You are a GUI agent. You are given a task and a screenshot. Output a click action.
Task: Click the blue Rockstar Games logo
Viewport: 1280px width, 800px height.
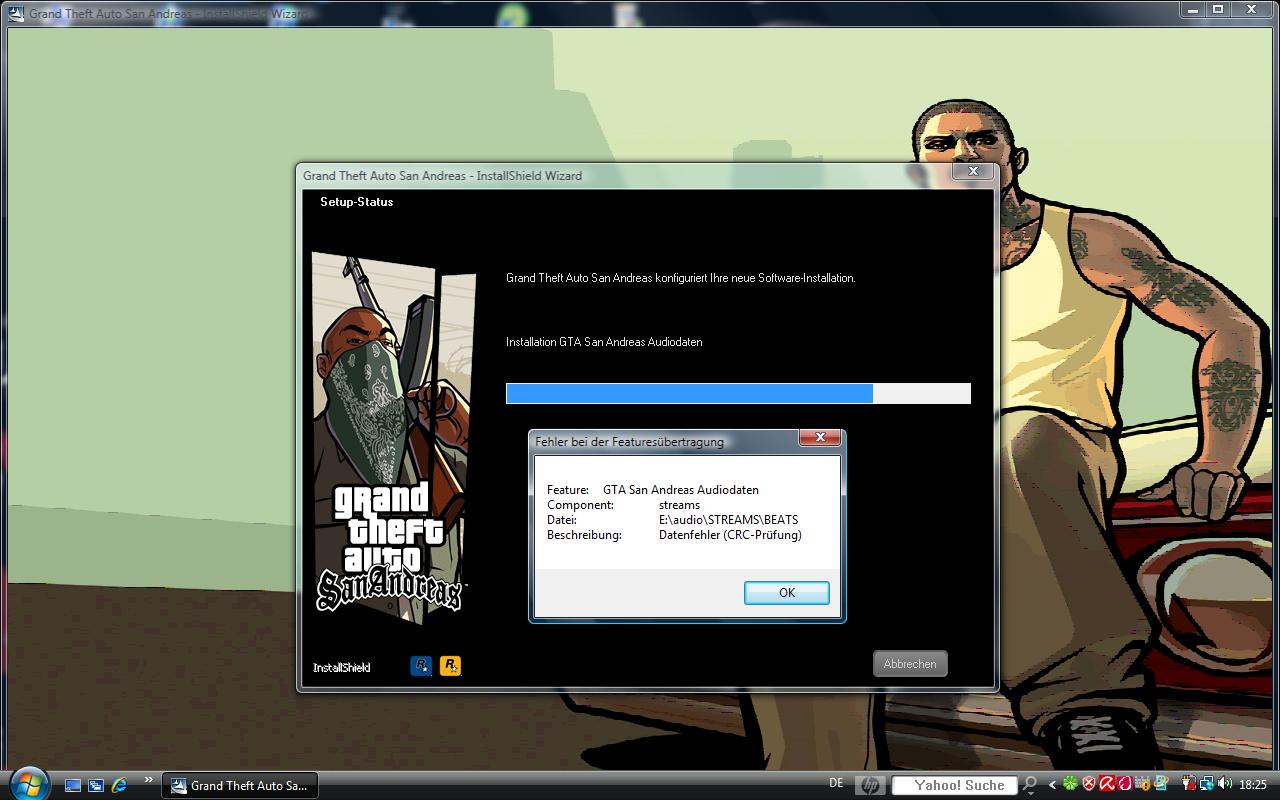pyautogui.click(x=421, y=665)
